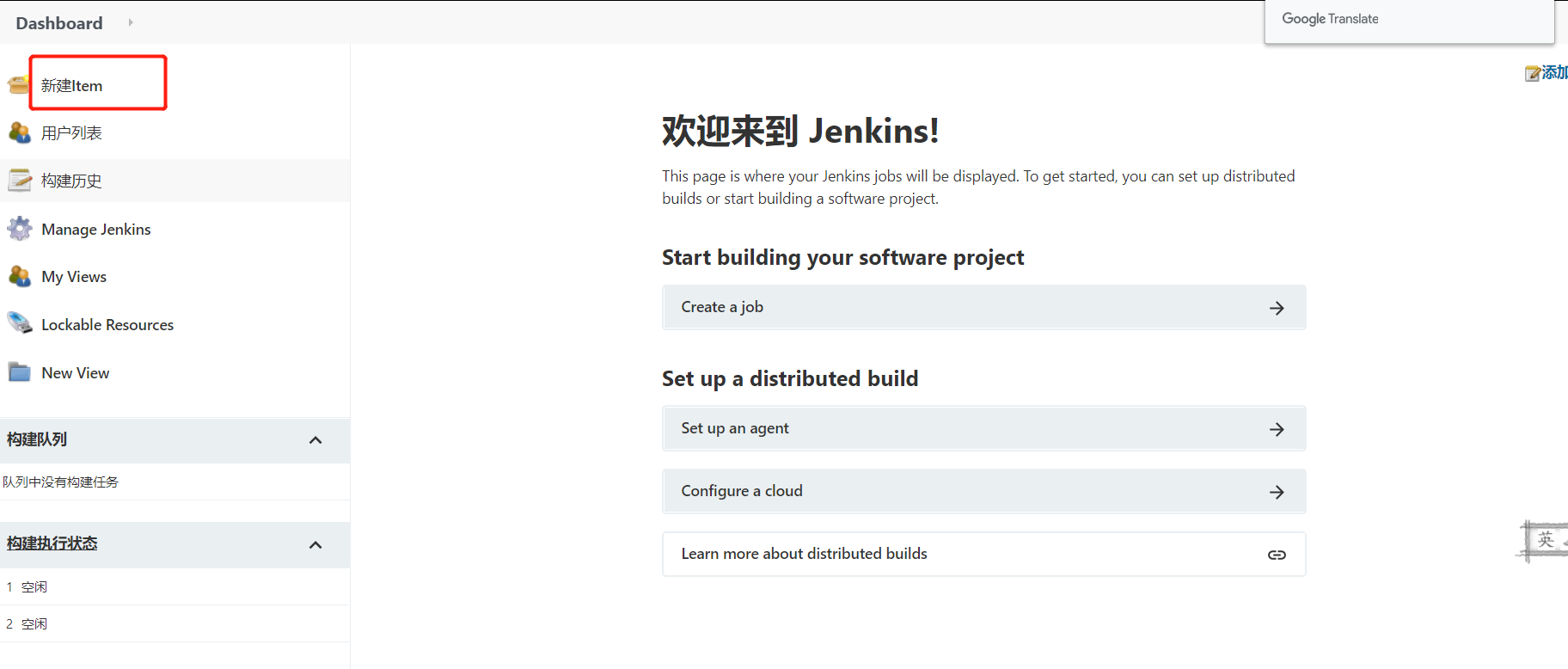Click the arrow icon on Create a job
Screen dimensions: 1568x669
[x=1277, y=308]
